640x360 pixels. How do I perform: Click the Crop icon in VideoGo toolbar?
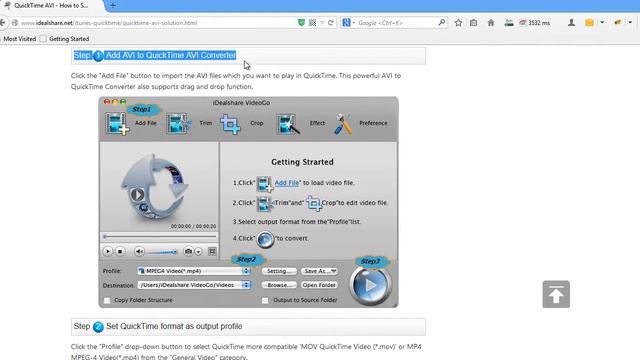(230, 124)
